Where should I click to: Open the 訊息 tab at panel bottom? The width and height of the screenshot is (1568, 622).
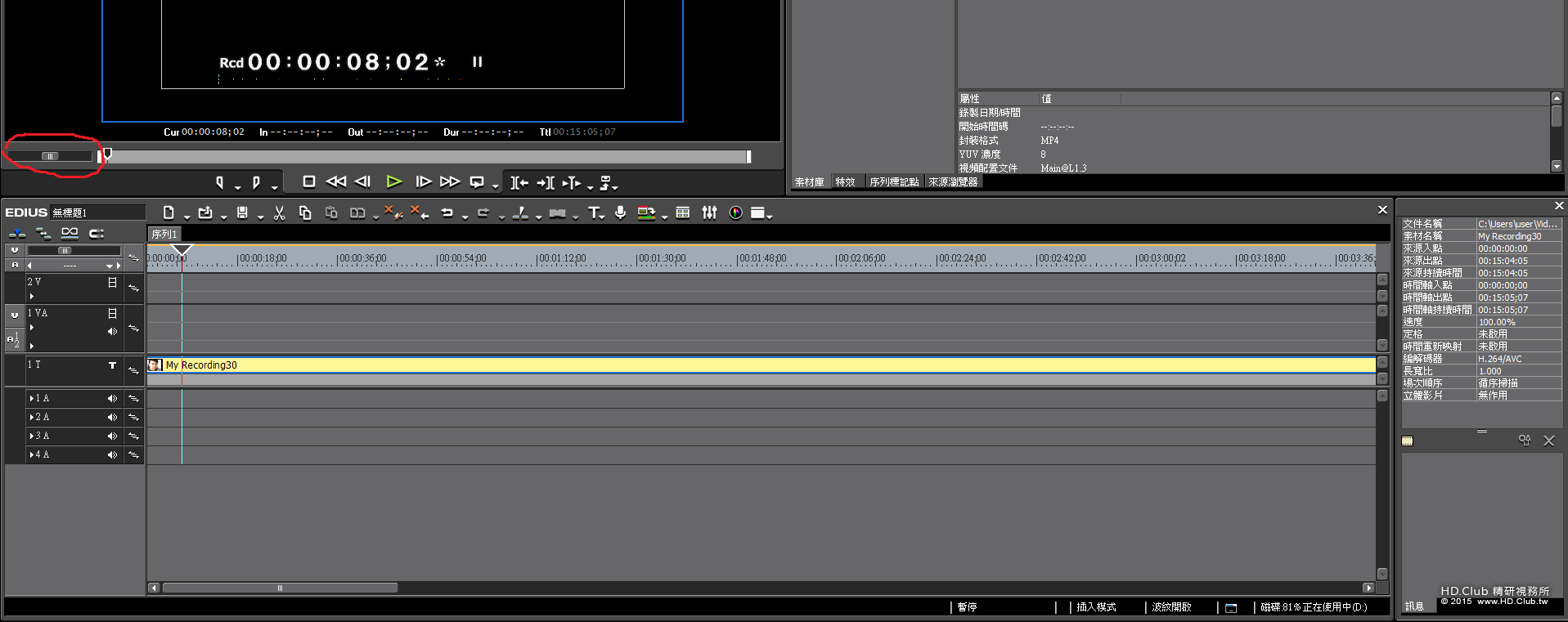click(x=1414, y=606)
